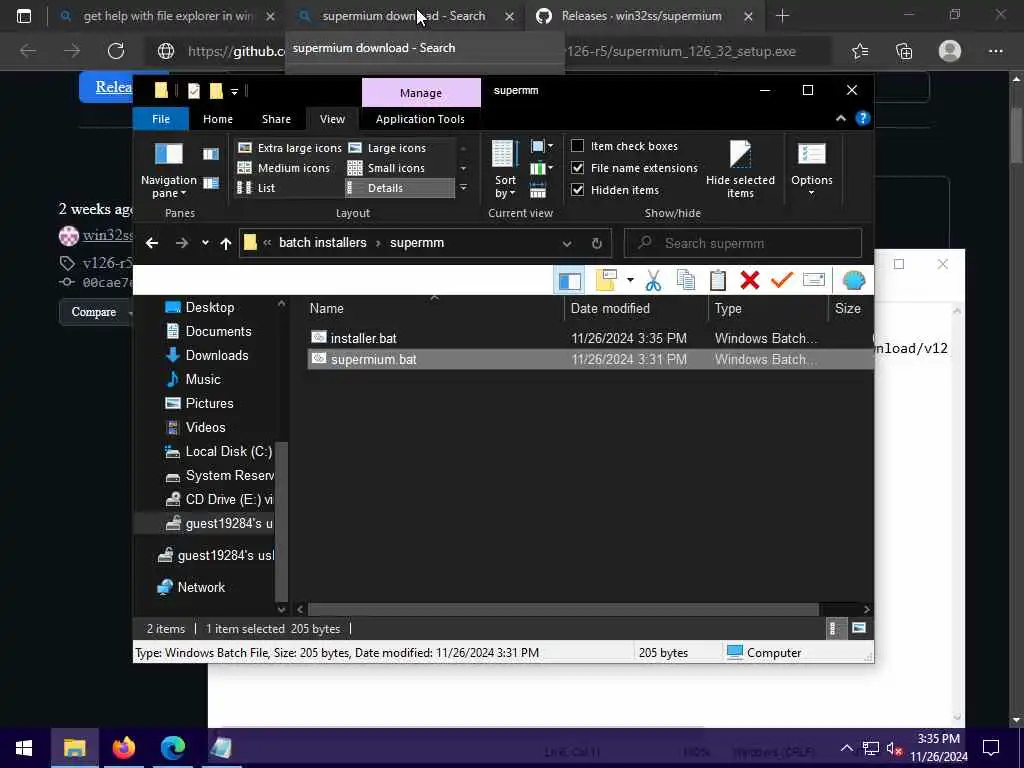The height and width of the screenshot is (768, 1024).
Task: Open installer.bat file
Action: 363,338
